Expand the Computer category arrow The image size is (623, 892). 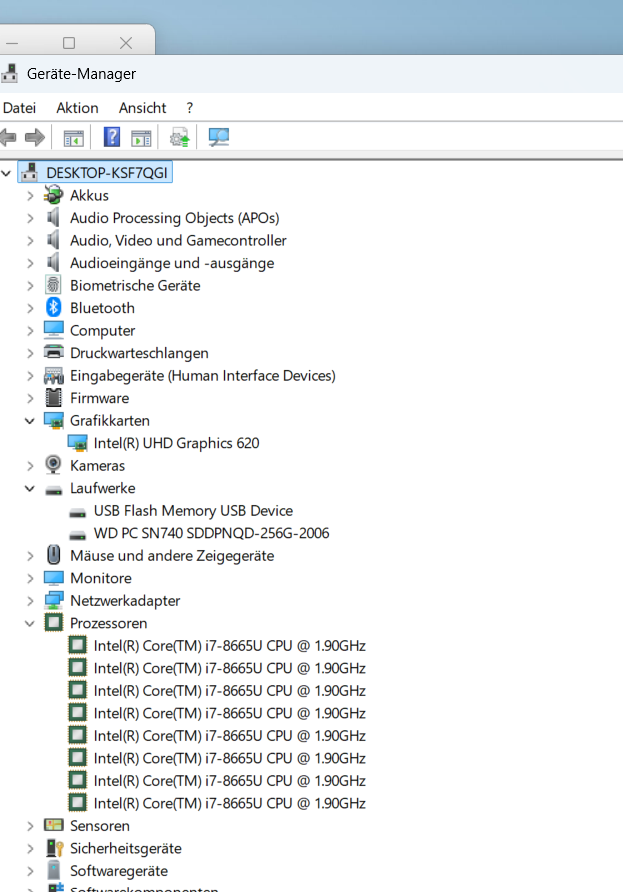tap(30, 331)
